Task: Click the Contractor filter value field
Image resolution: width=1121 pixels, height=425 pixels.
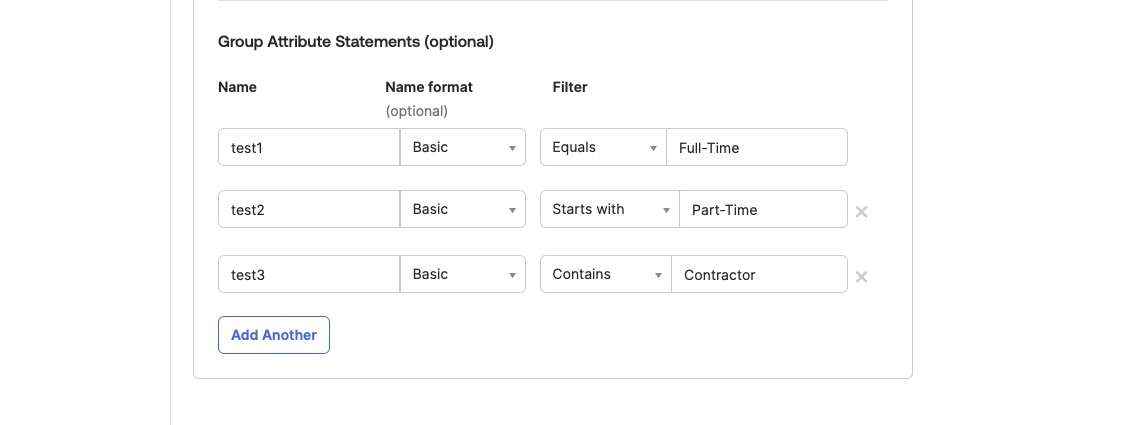Action: pos(759,274)
